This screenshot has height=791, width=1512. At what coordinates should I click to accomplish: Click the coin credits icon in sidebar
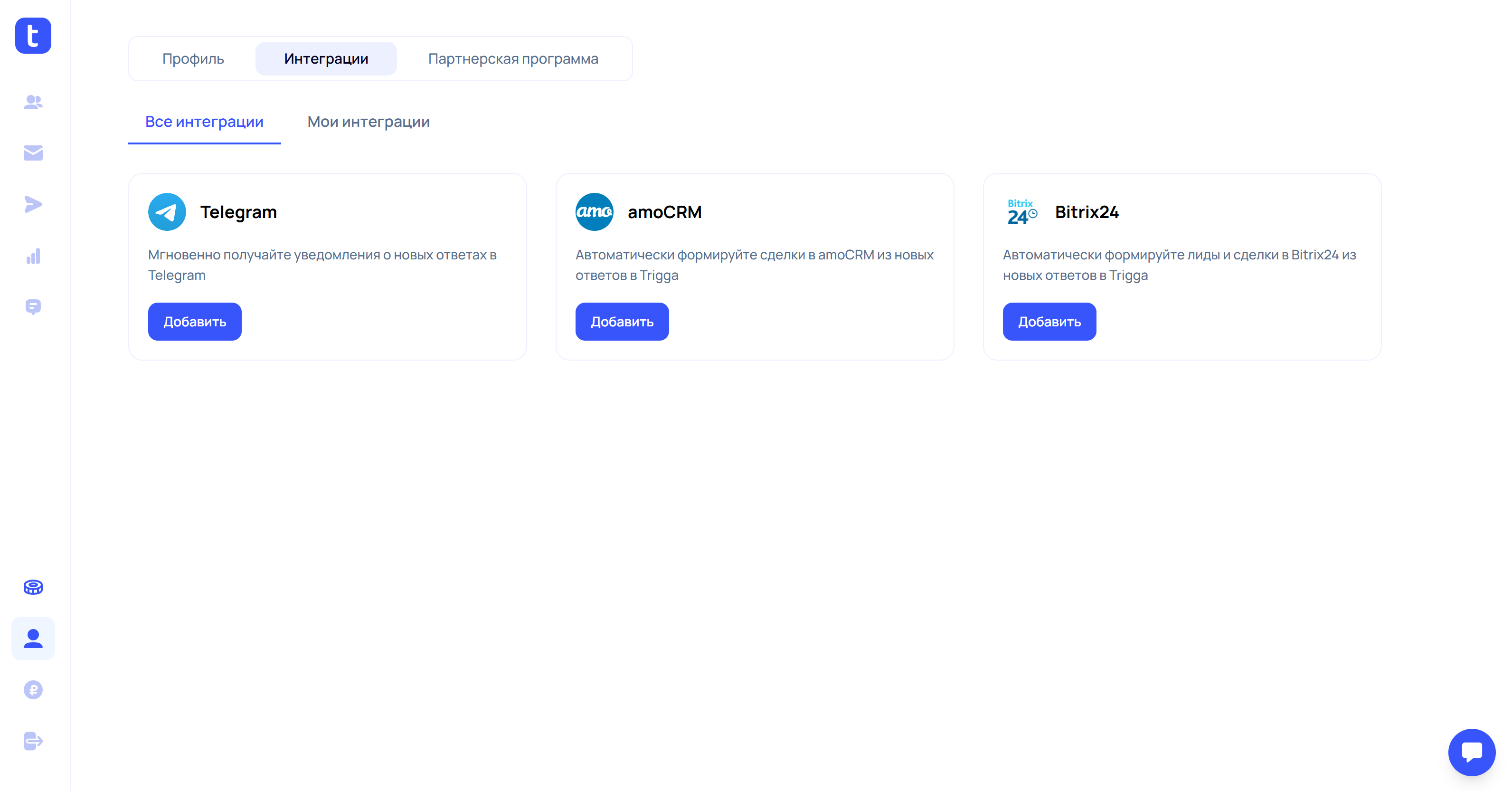[x=33, y=587]
